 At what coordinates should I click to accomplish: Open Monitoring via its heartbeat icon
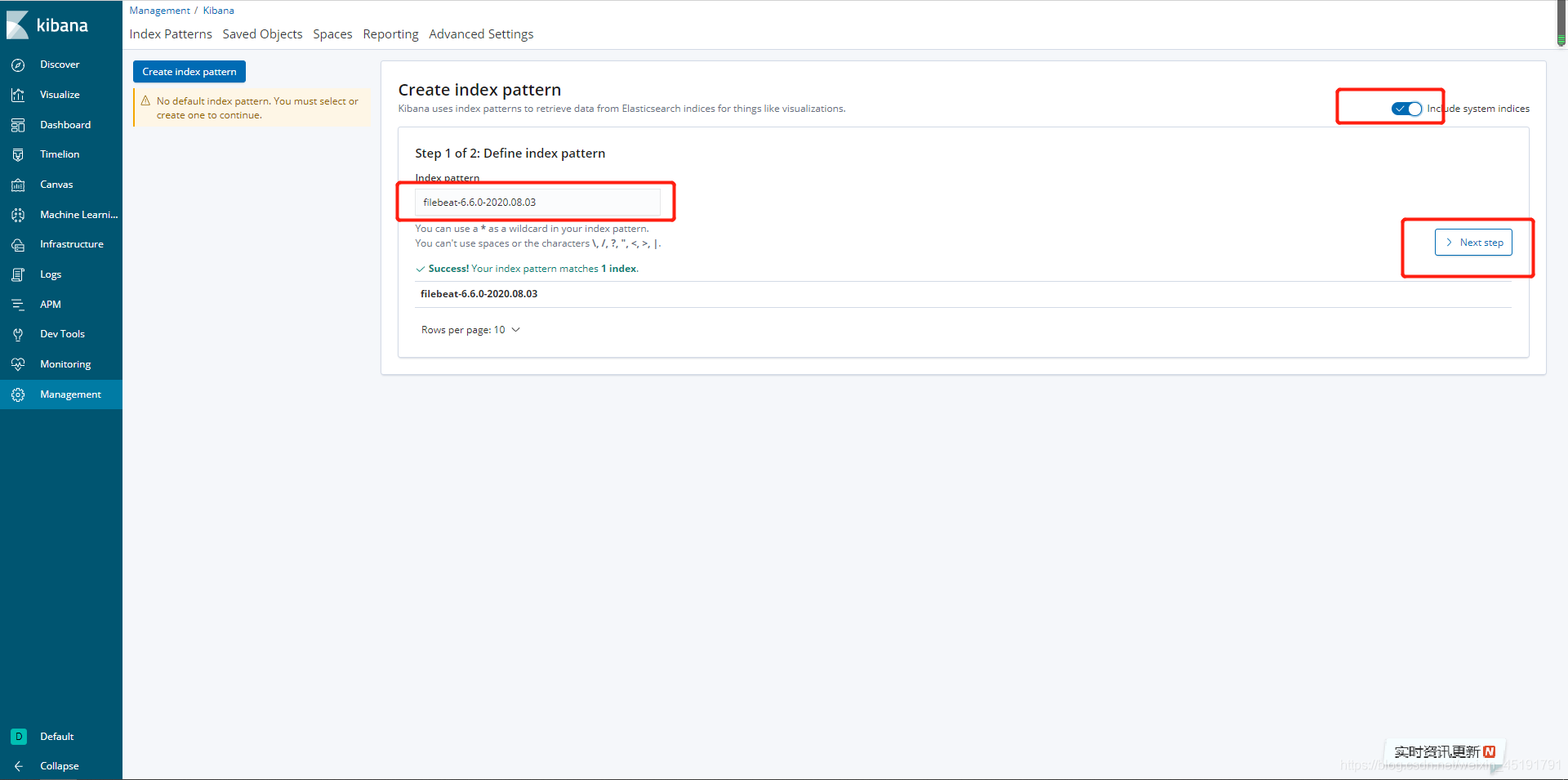[18, 364]
